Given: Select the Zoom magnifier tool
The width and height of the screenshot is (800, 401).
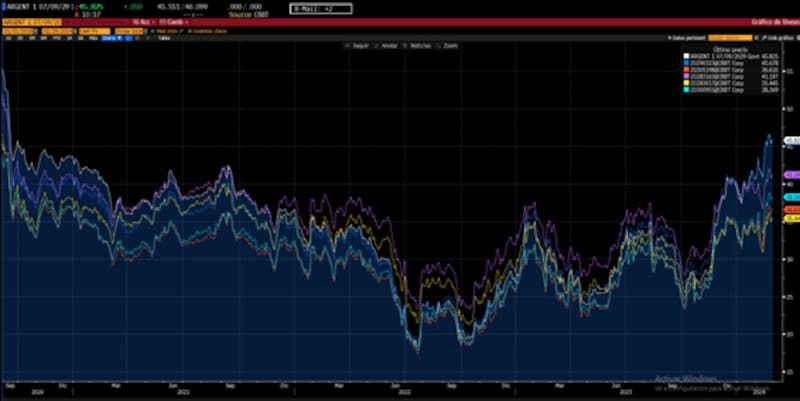Looking at the screenshot, I should [x=449, y=46].
